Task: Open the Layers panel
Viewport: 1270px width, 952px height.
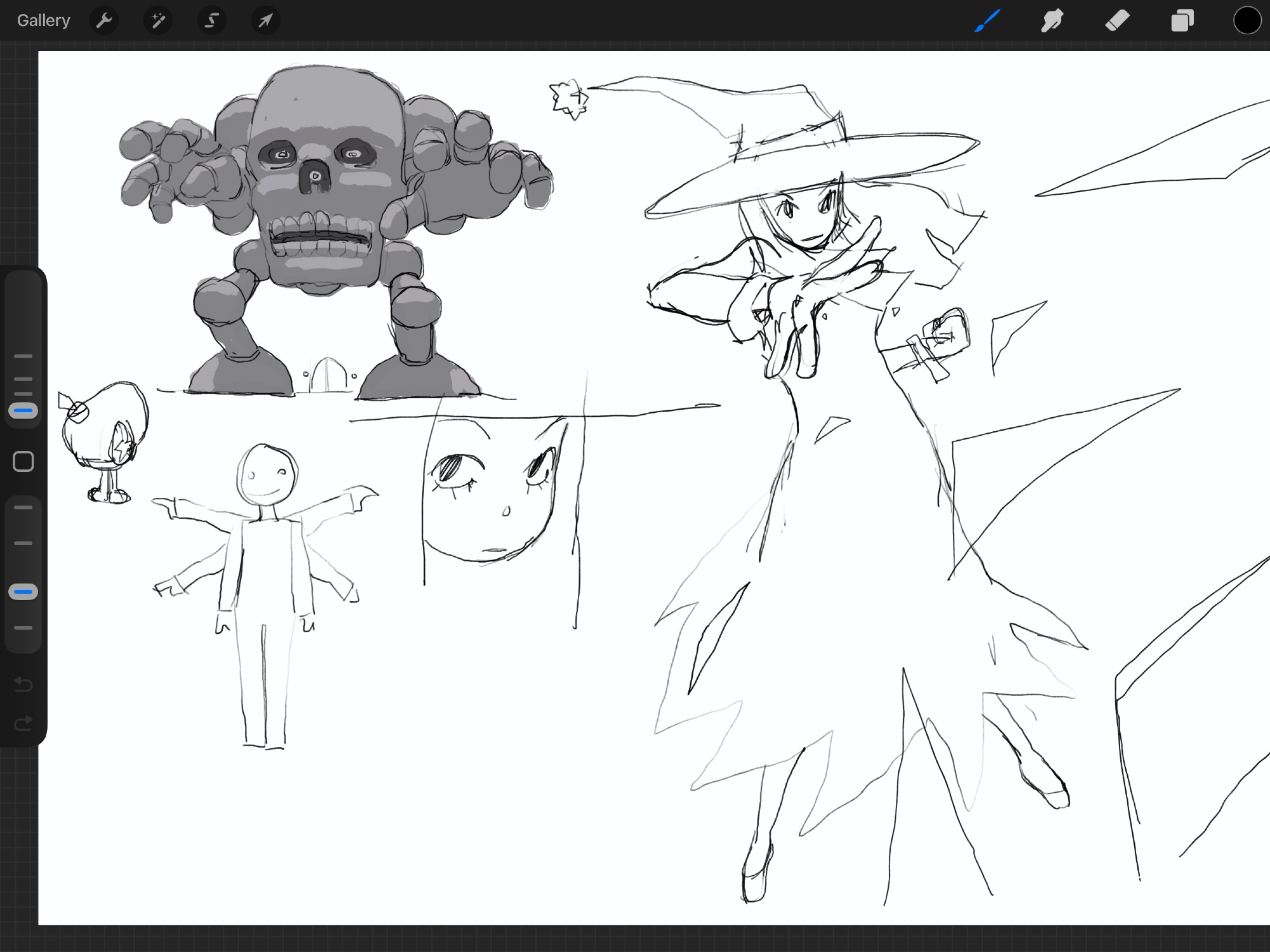Action: (1182, 21)
